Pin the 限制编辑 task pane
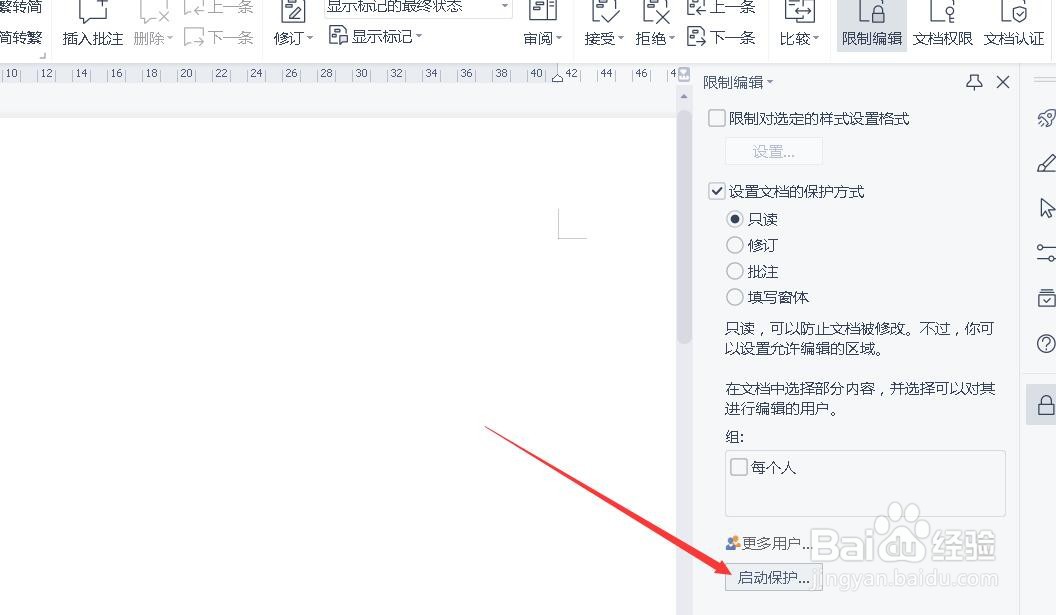This screenshot has width=1056, height=615. click(x=974, y=82)
